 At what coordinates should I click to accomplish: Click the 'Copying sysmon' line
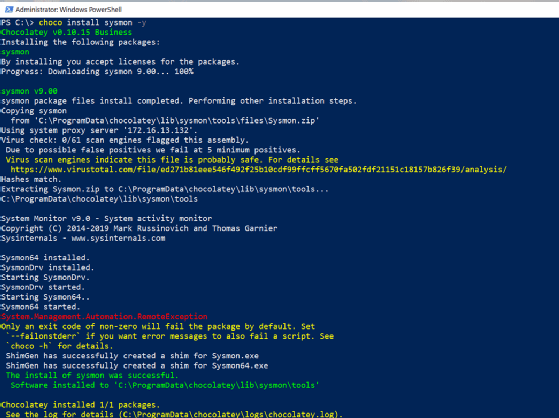34,111
